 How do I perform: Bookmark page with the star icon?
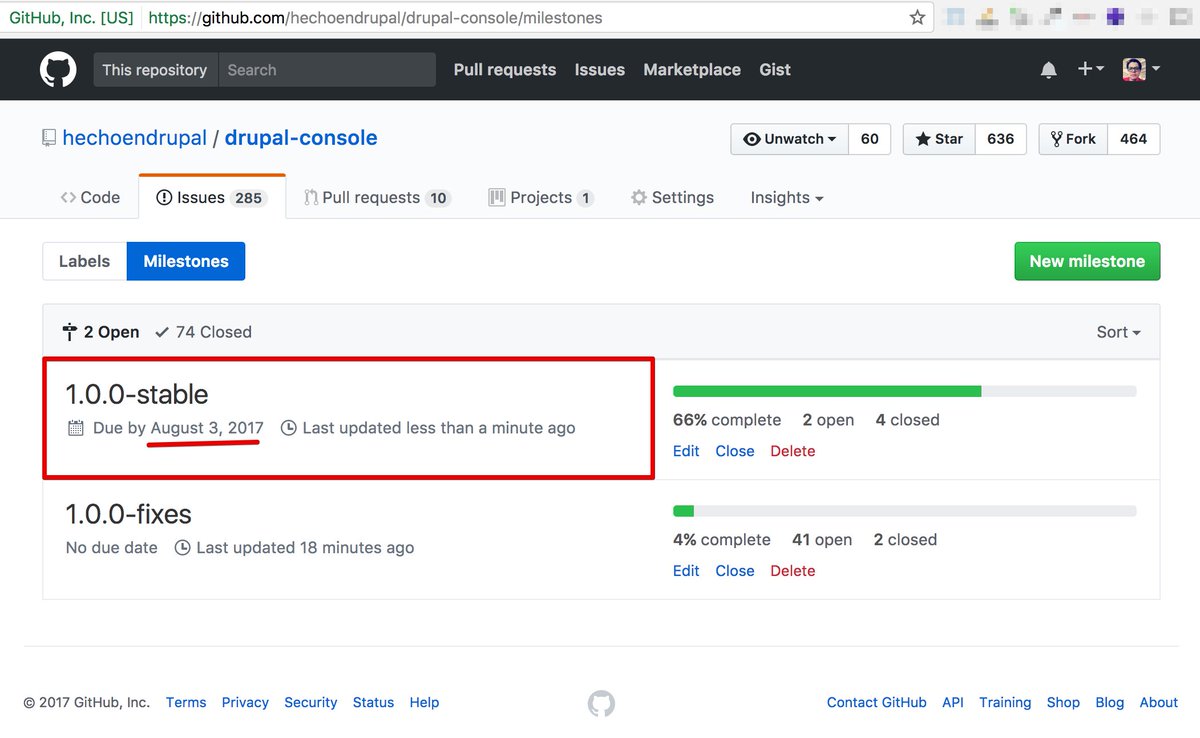[917, 17]
